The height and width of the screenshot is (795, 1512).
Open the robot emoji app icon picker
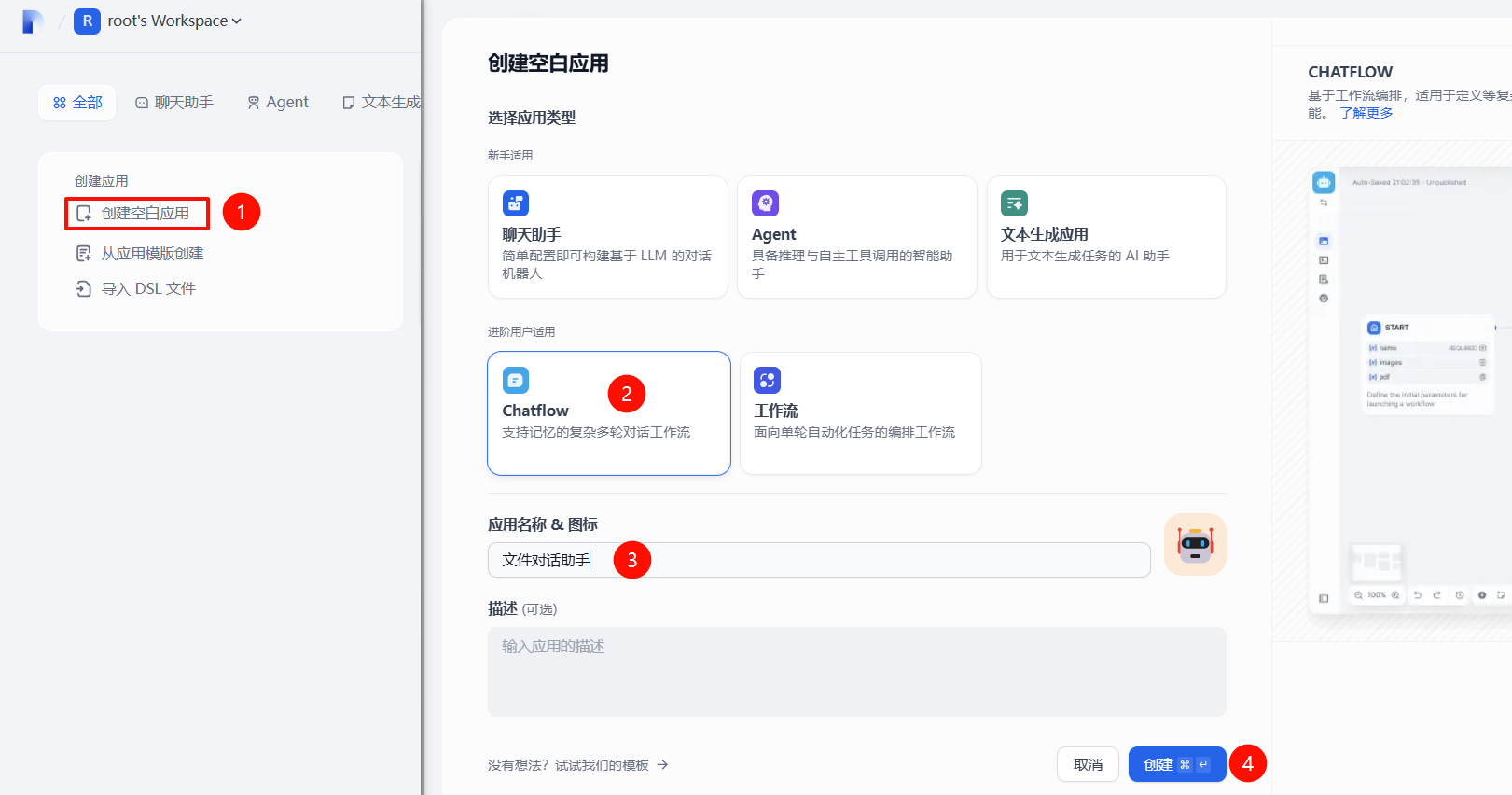[x=1195, y=544]
